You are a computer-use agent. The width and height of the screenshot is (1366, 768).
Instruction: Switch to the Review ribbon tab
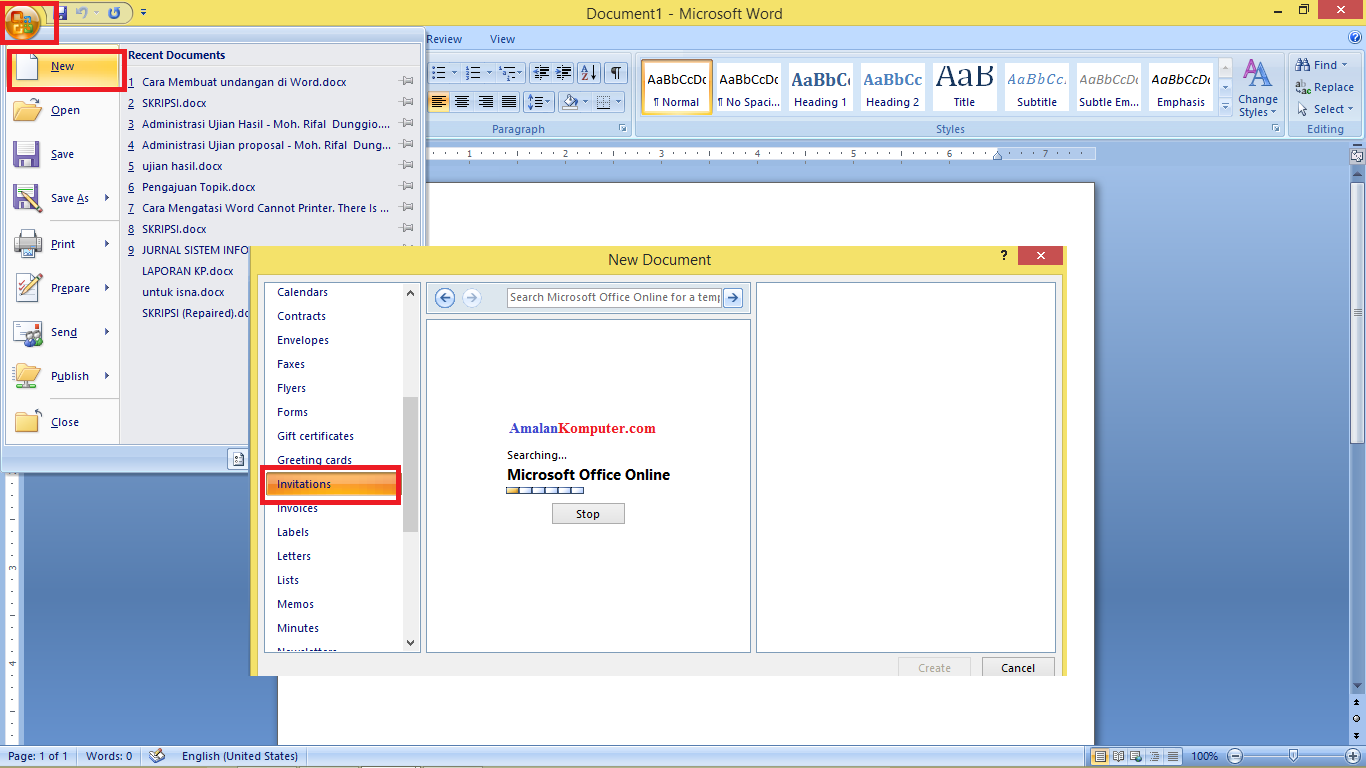click(x=444, y=39)
